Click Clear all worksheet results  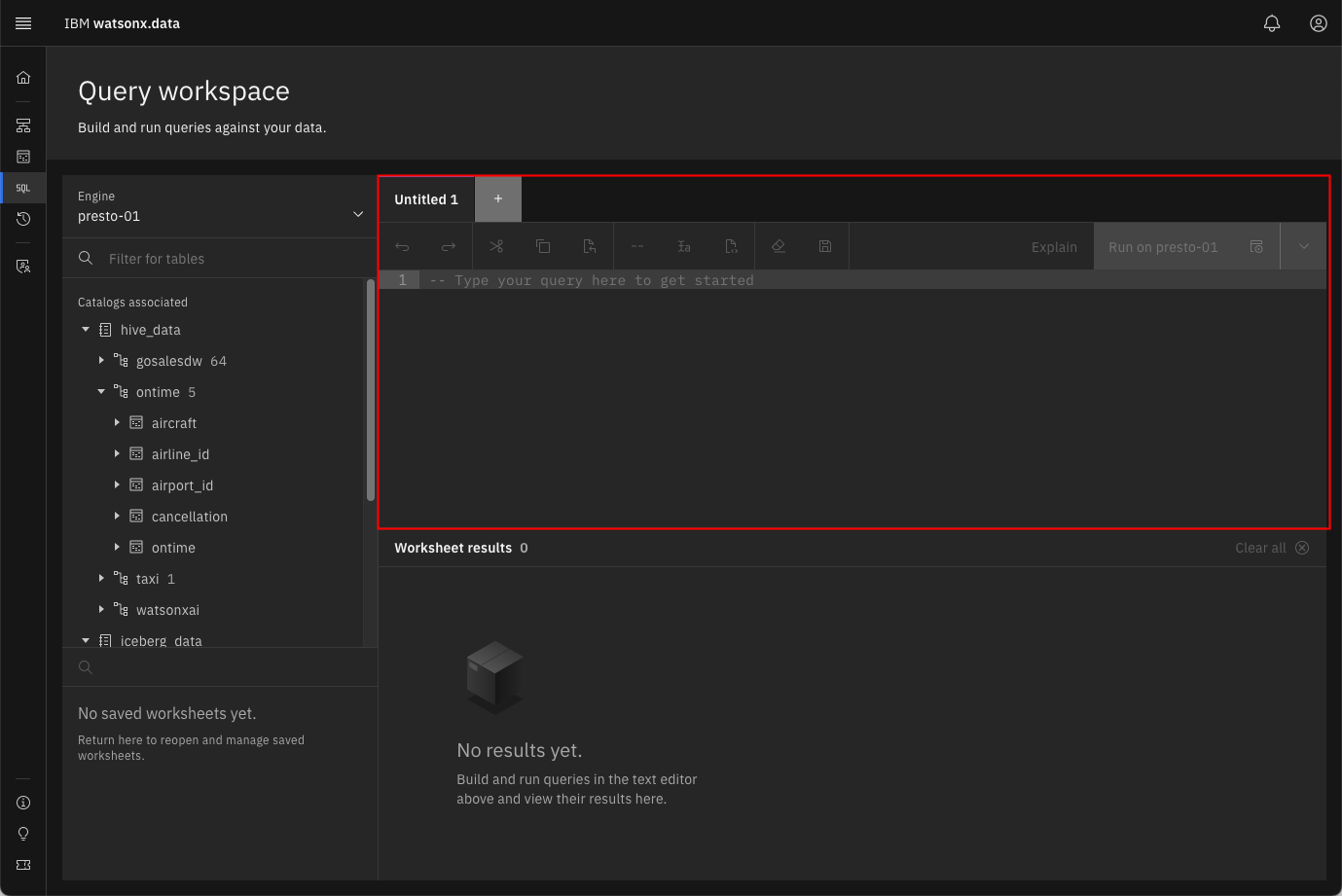[1272, 548]
